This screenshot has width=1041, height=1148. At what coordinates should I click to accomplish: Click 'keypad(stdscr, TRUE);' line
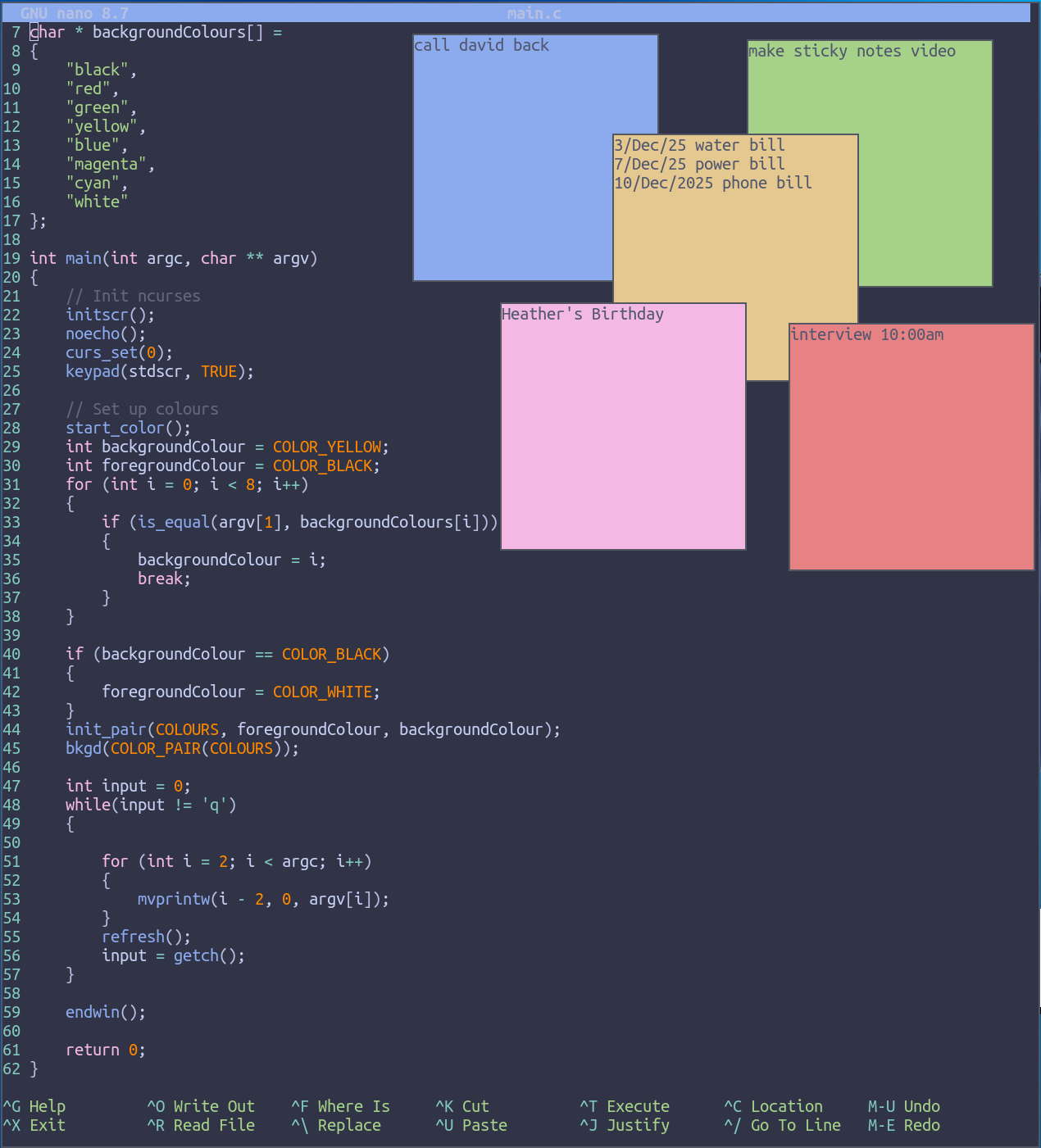click(160, 371)
